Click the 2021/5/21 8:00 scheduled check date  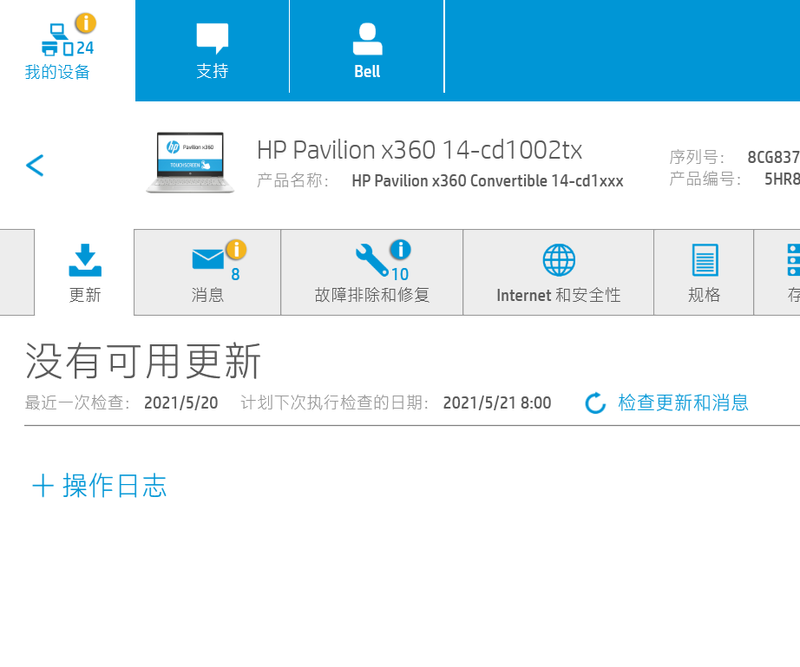pos(497,403)
